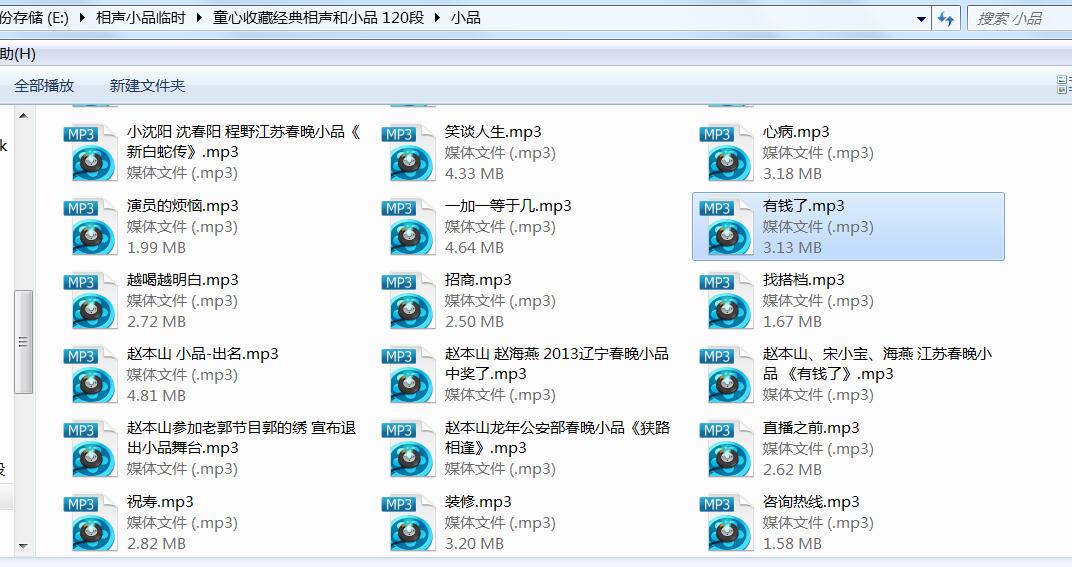This screenshot has height=567, width=1072.
Task: Click MP3 icon of 找搭档.mp3
Action: pyautogui.click(x=726, y=300)
